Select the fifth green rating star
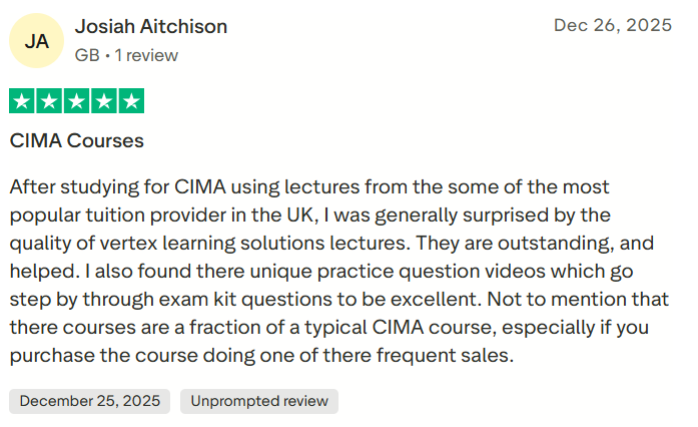 point(131,101)
